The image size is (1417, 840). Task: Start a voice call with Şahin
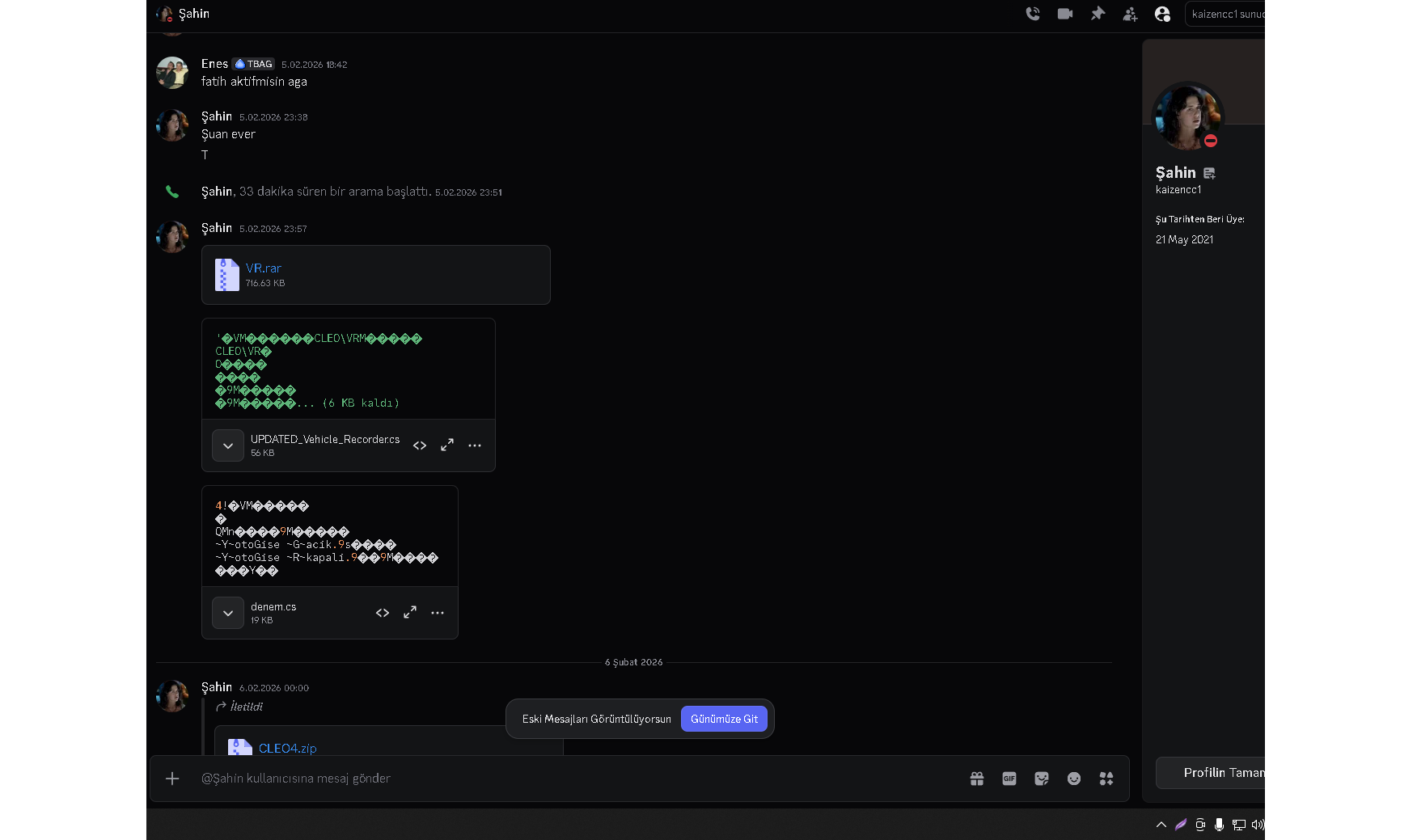[1033, 14]
